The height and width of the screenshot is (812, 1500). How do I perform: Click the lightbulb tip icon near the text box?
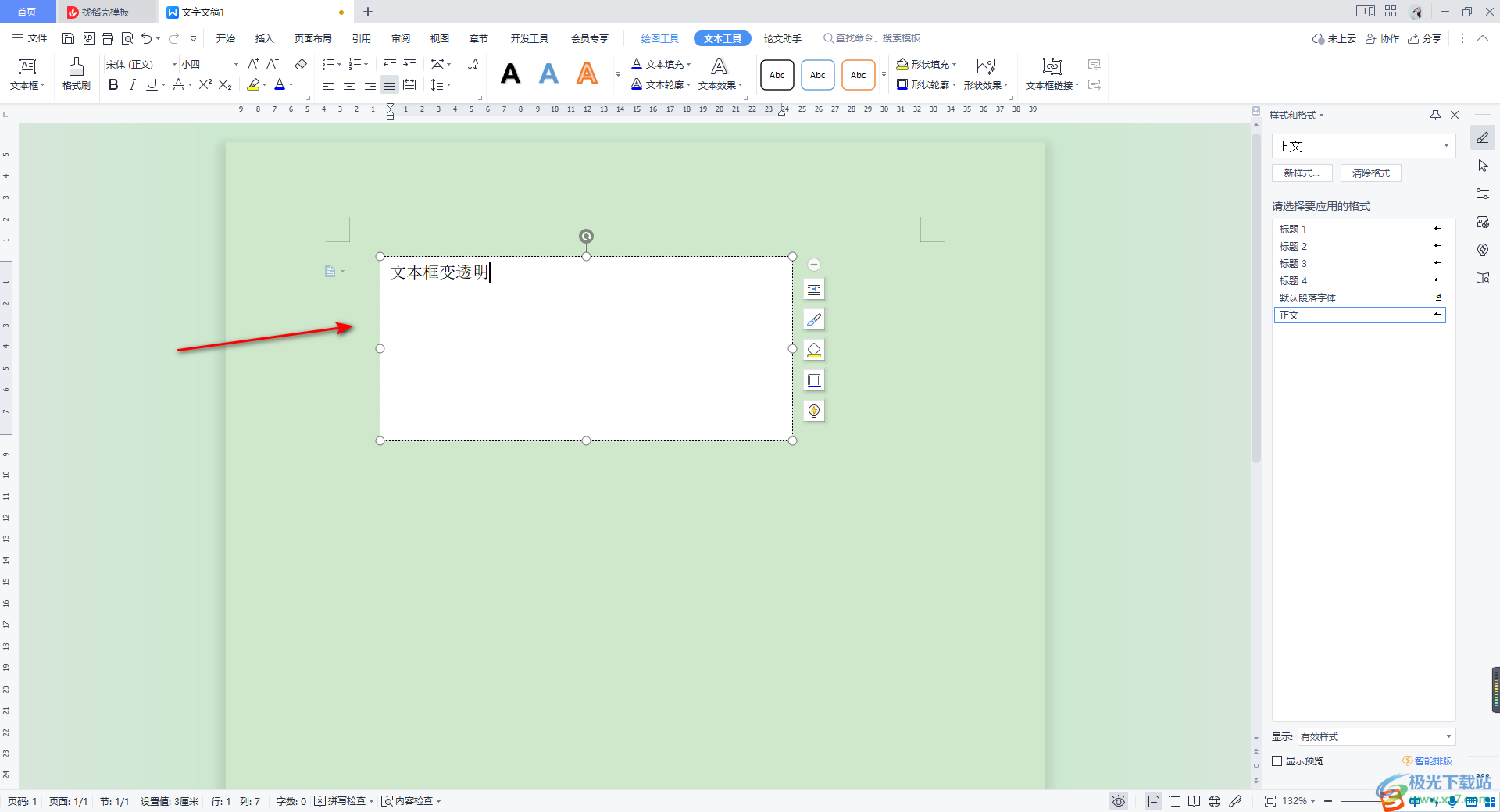coord(813,410)
